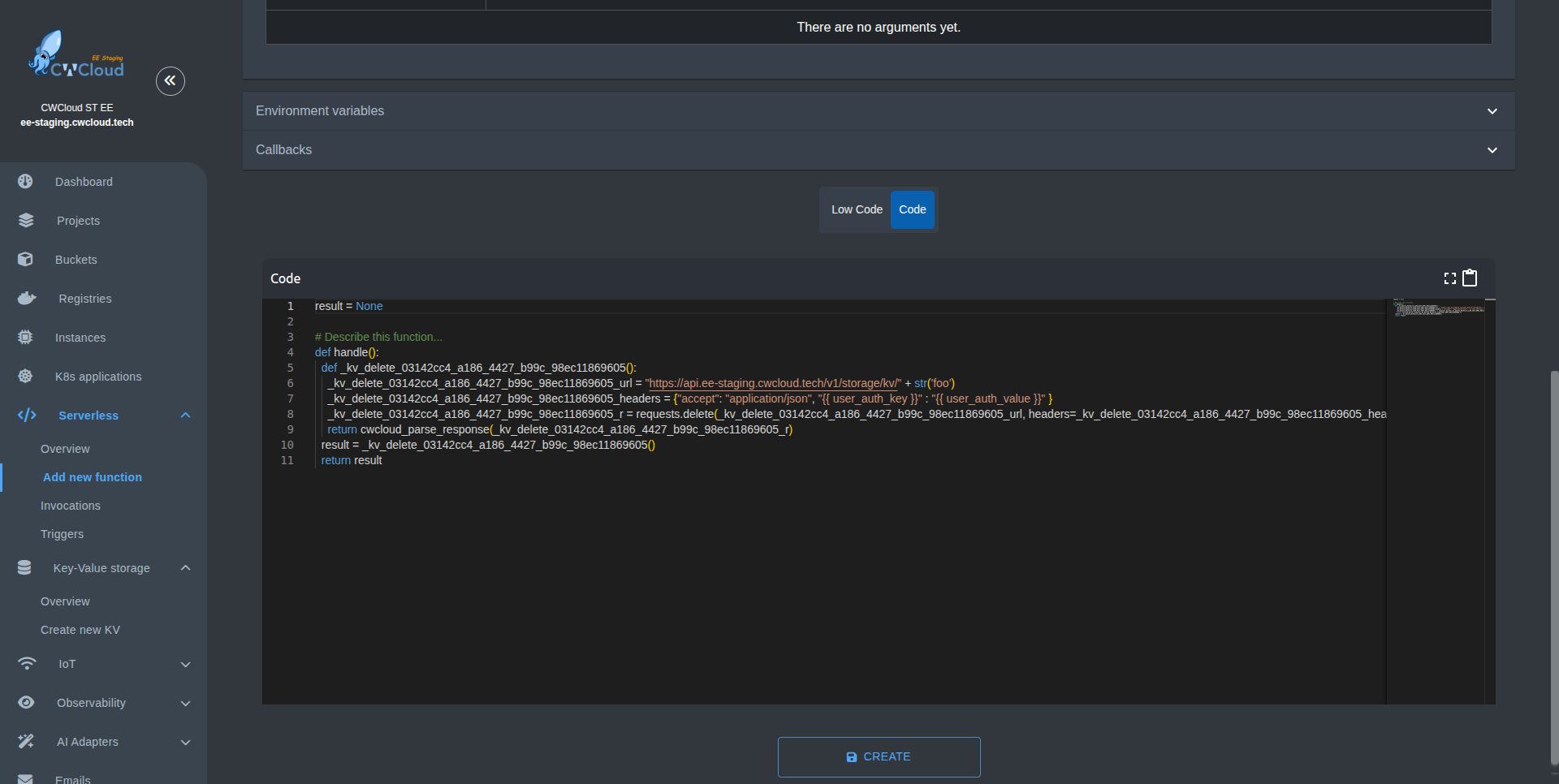This screenshot has width=1559, height=784.
Task: Open the Invocations page
Action: pos(71,506)
